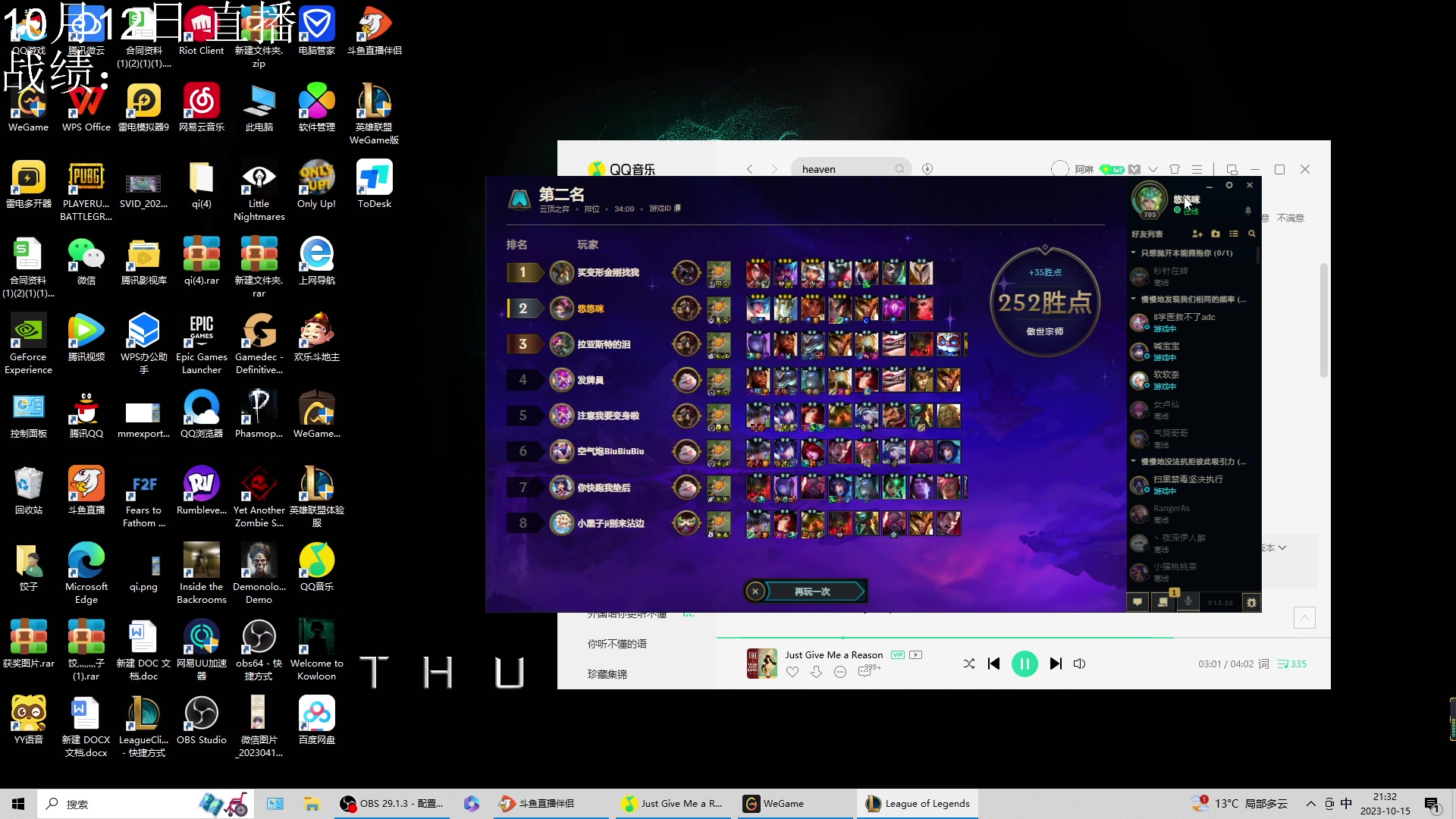Open the current song album cover
1456x819 pixels.
[762, 664]
